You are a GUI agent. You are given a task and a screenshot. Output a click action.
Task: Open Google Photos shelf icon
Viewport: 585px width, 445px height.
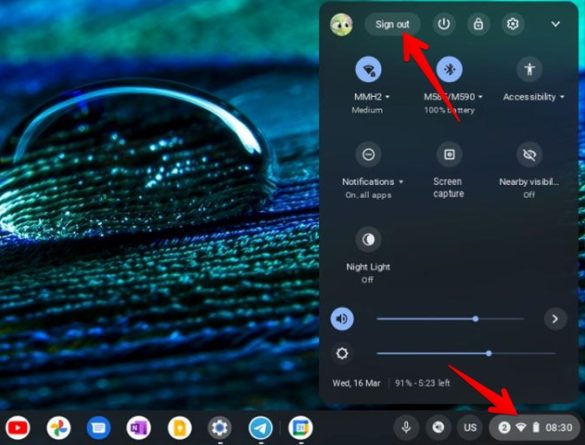coord(59,428)
